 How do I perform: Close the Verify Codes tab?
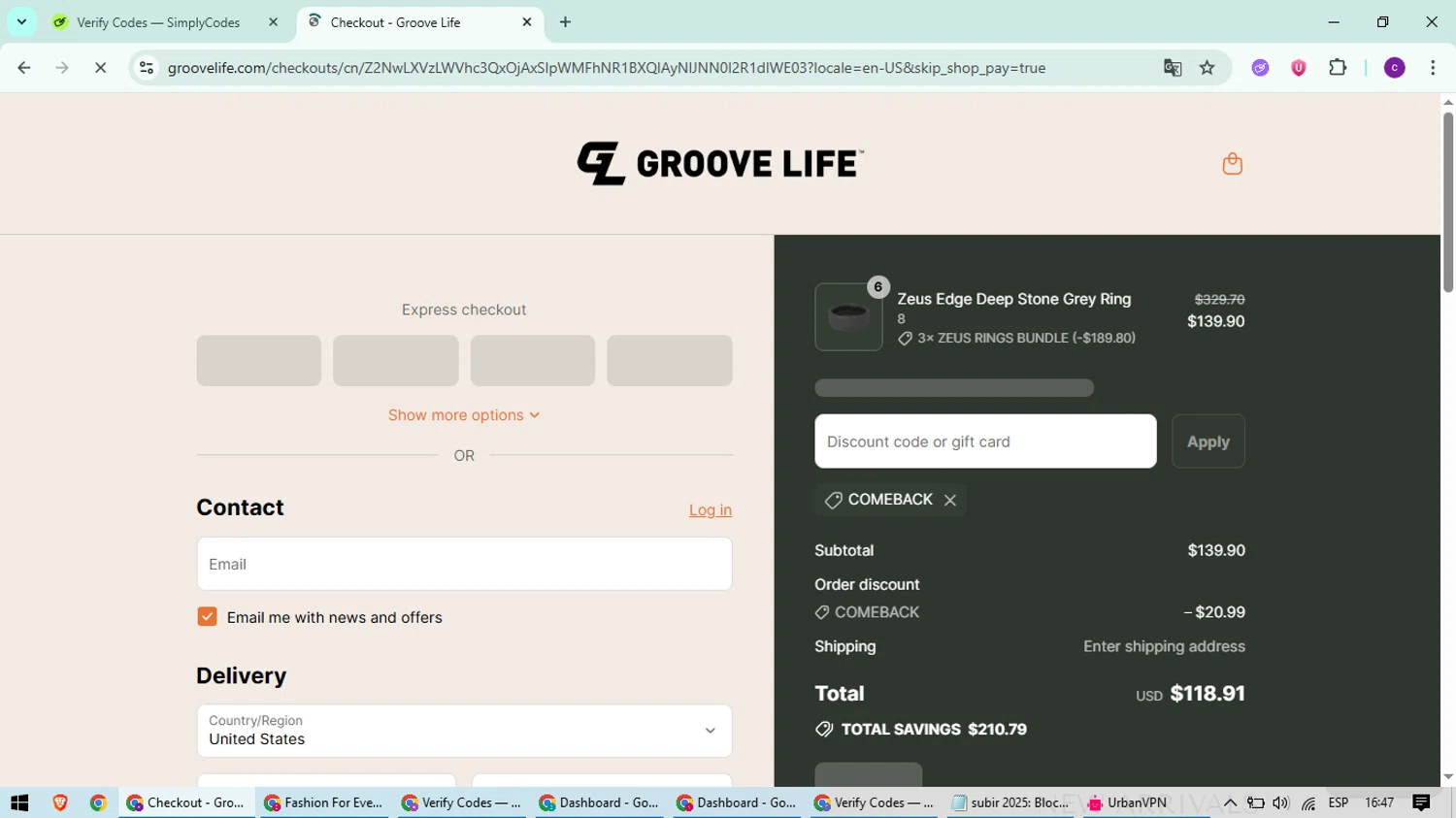pos(273,22)
